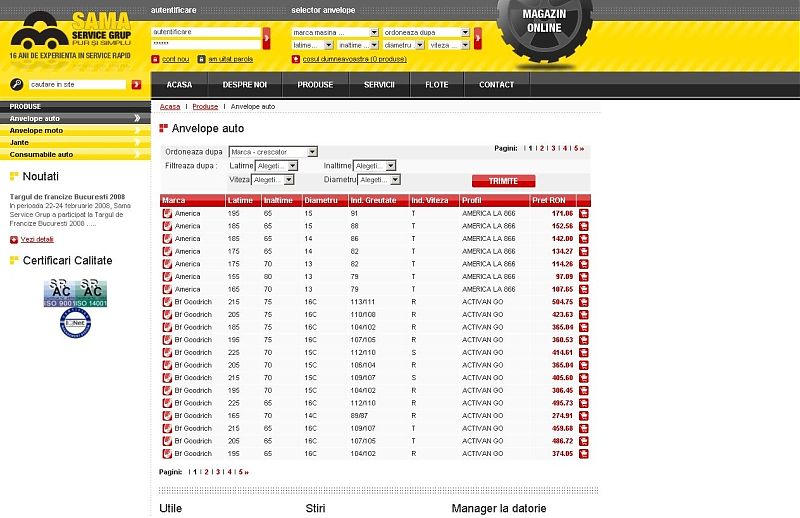Add the Bf Goodrich tire priced 374.05 to cart

584,454
